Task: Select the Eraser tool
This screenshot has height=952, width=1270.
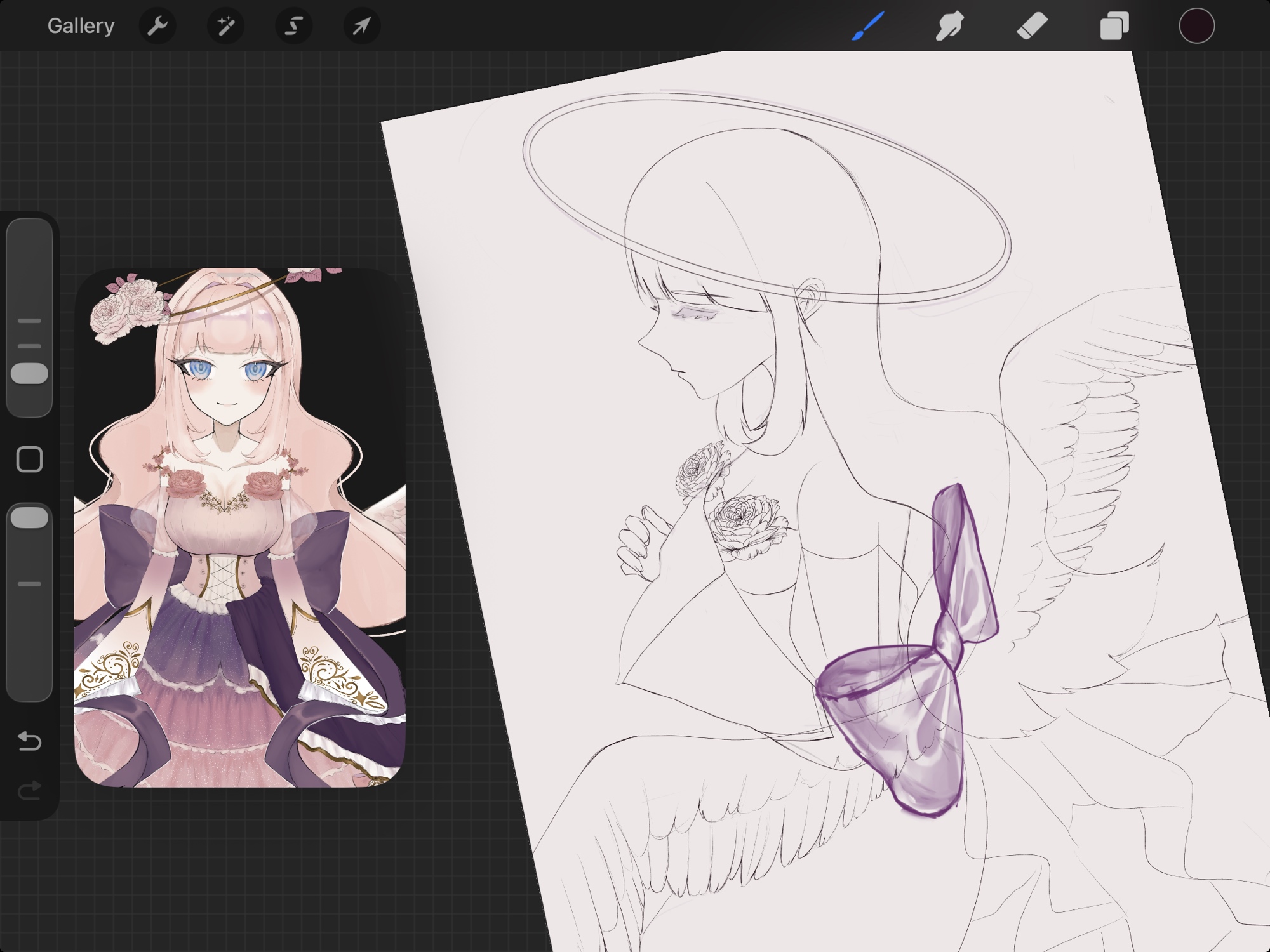Action: click(x=1032, y=26)
